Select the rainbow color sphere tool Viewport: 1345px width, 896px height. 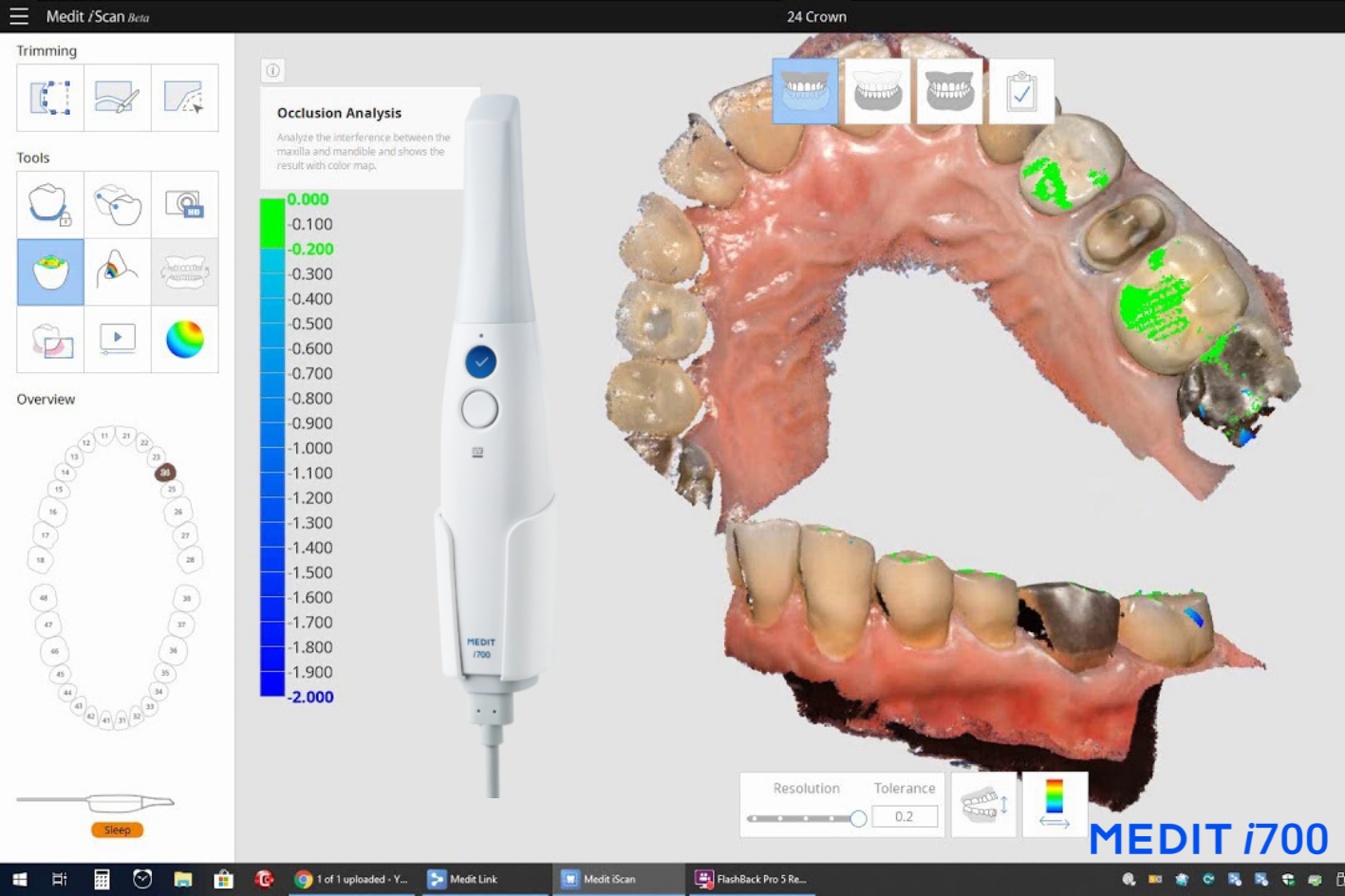pos(185,339)
